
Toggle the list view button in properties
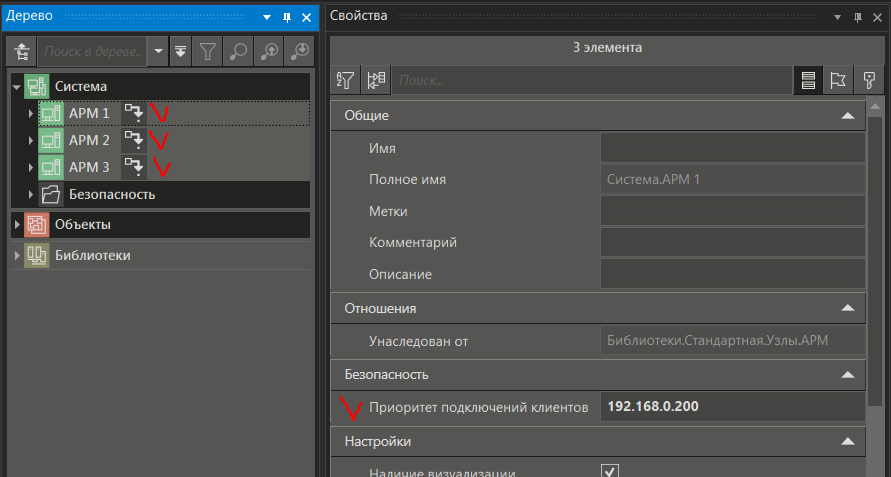pos(808,80)
